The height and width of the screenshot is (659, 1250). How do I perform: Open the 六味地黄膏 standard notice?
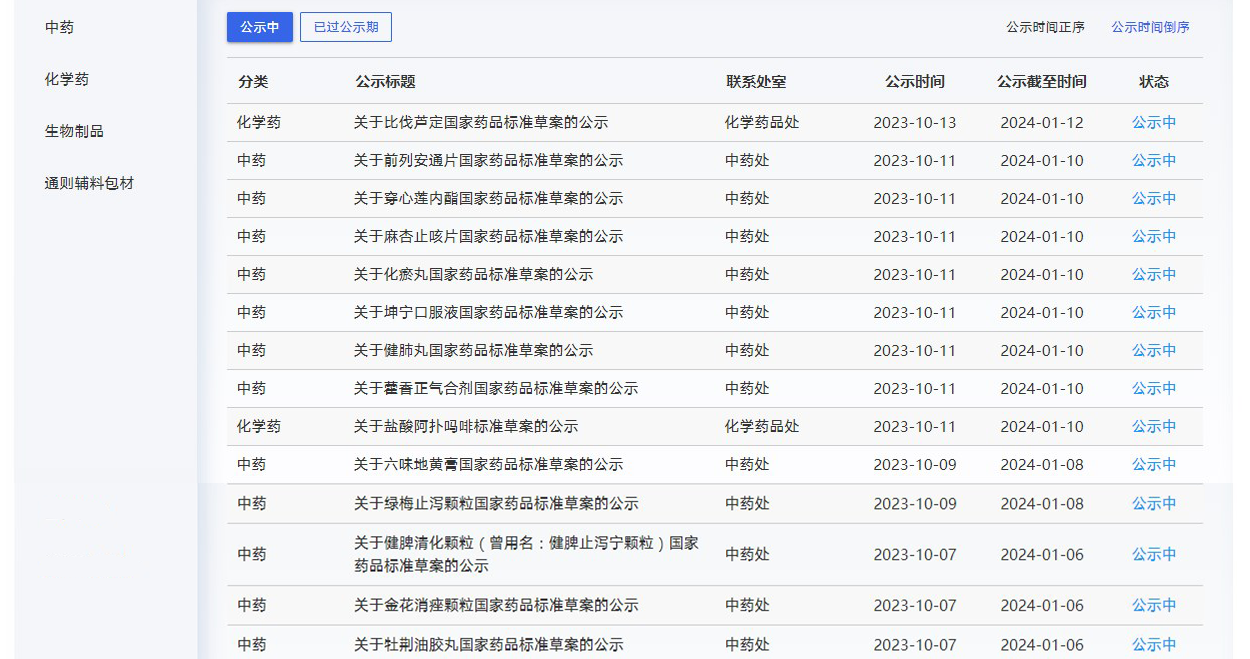(487, 465)
